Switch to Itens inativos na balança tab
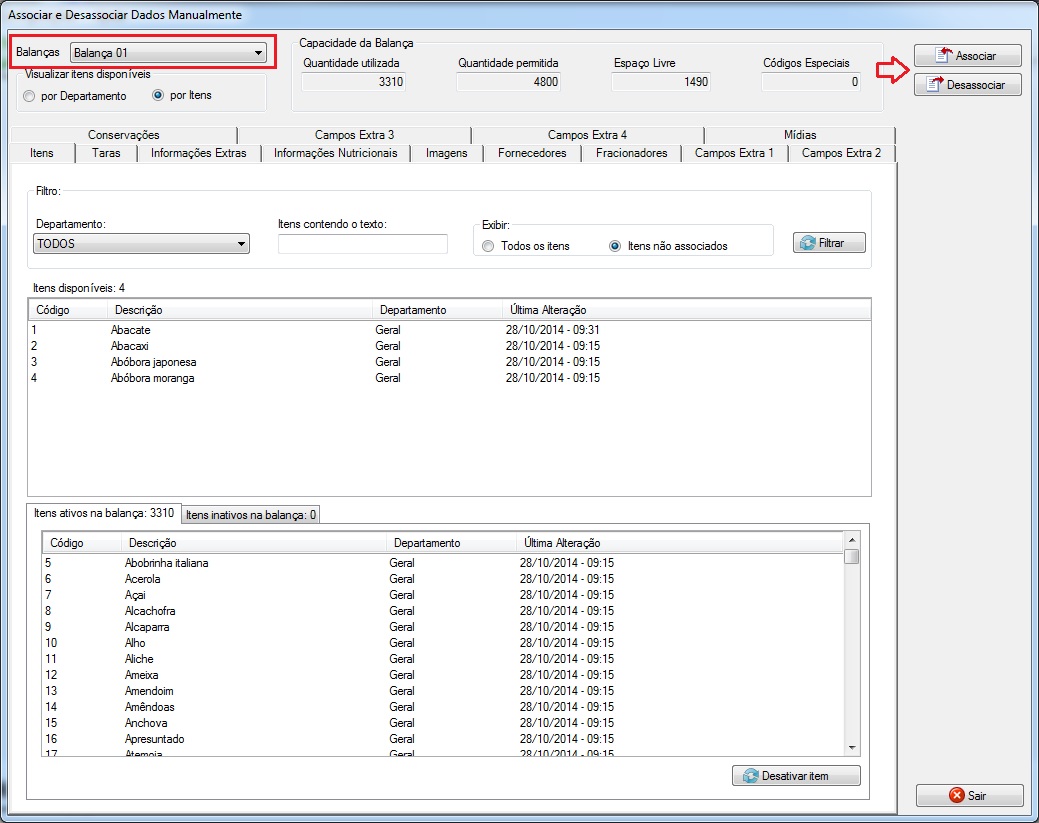This screenshot has width=1039, height=823. click(250, 515)
